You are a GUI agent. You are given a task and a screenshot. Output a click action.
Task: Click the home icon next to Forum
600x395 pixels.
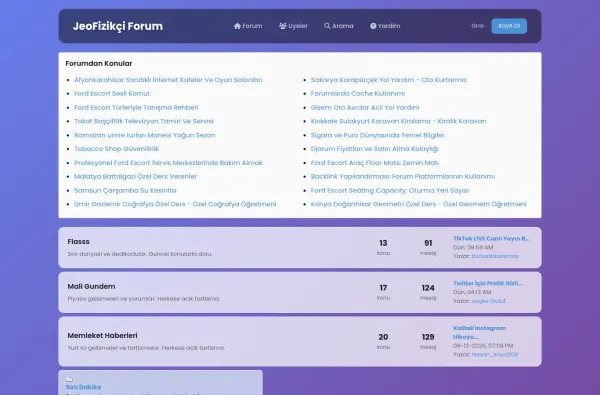point(237,26)
